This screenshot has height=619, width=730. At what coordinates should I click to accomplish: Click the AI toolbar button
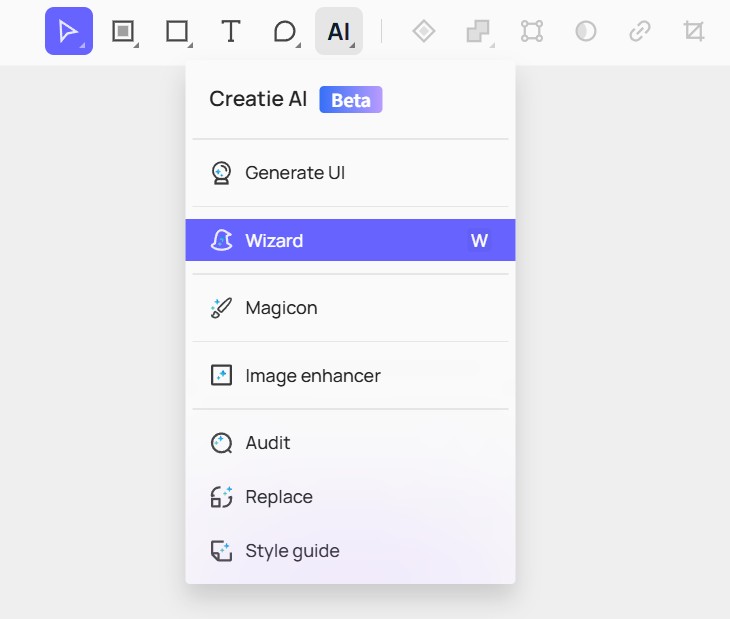339,31
